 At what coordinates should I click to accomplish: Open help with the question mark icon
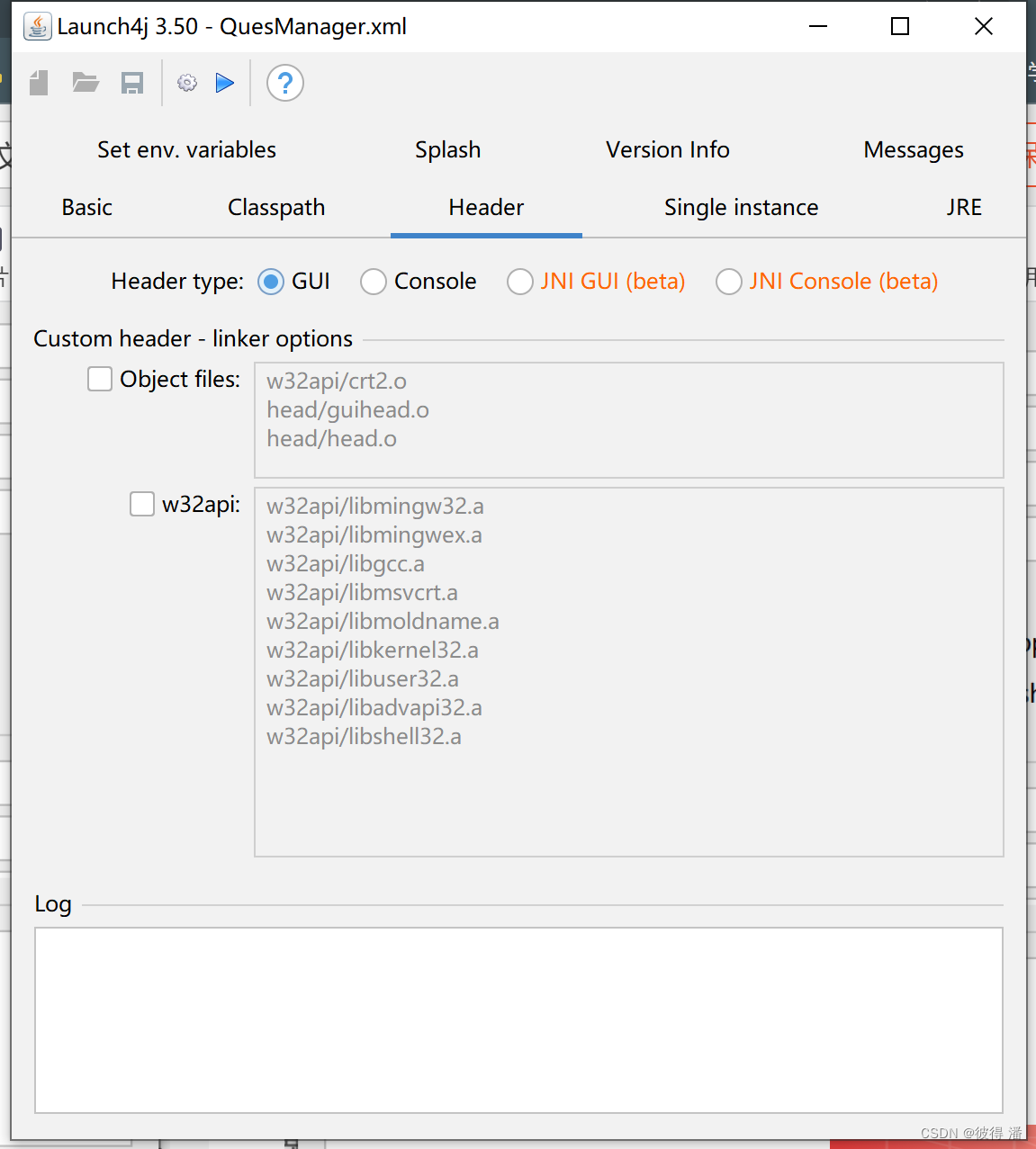[285, 83]
